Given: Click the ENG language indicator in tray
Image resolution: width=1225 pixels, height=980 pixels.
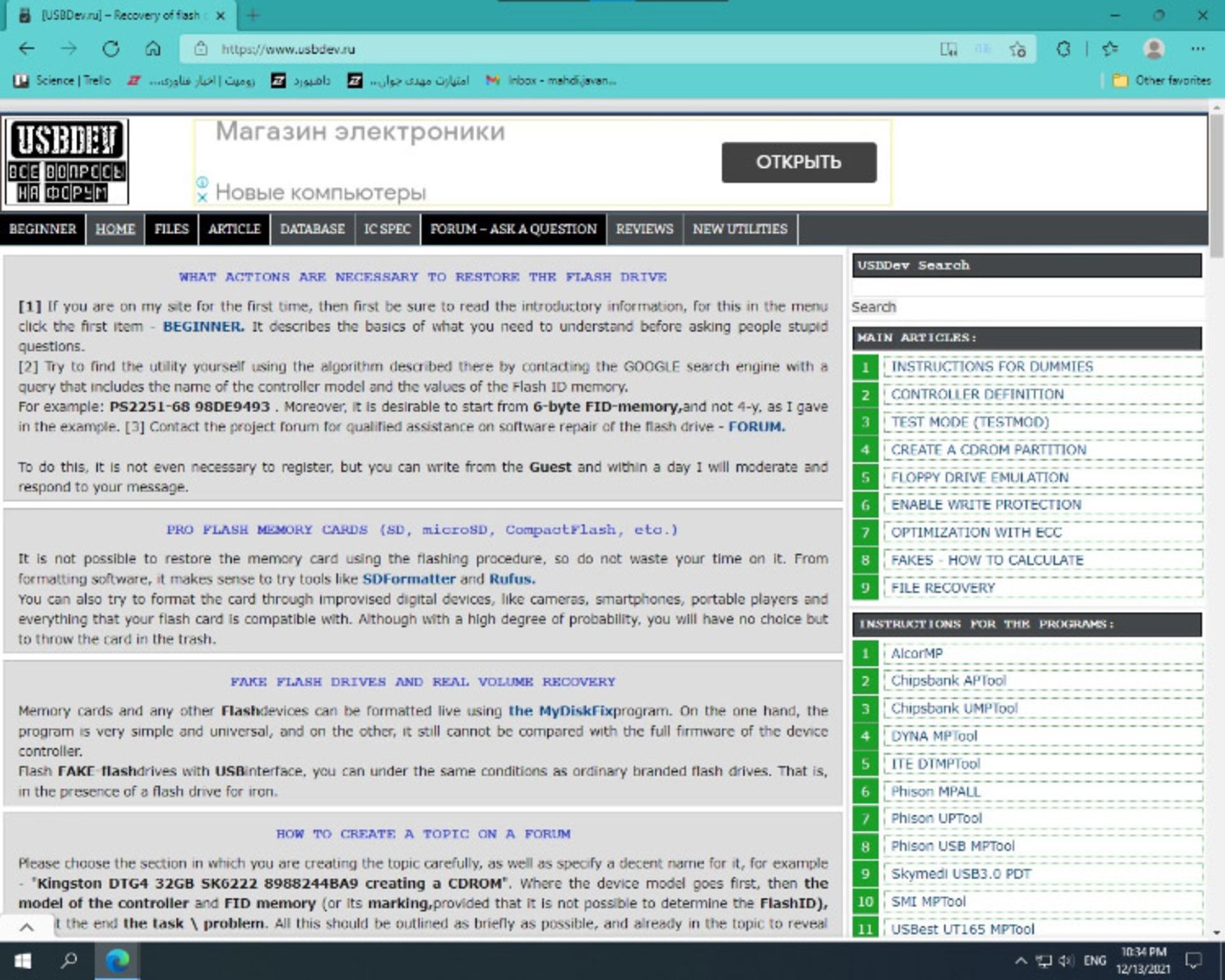Looking at the screenshot, I should click(x=1095, y=959).
